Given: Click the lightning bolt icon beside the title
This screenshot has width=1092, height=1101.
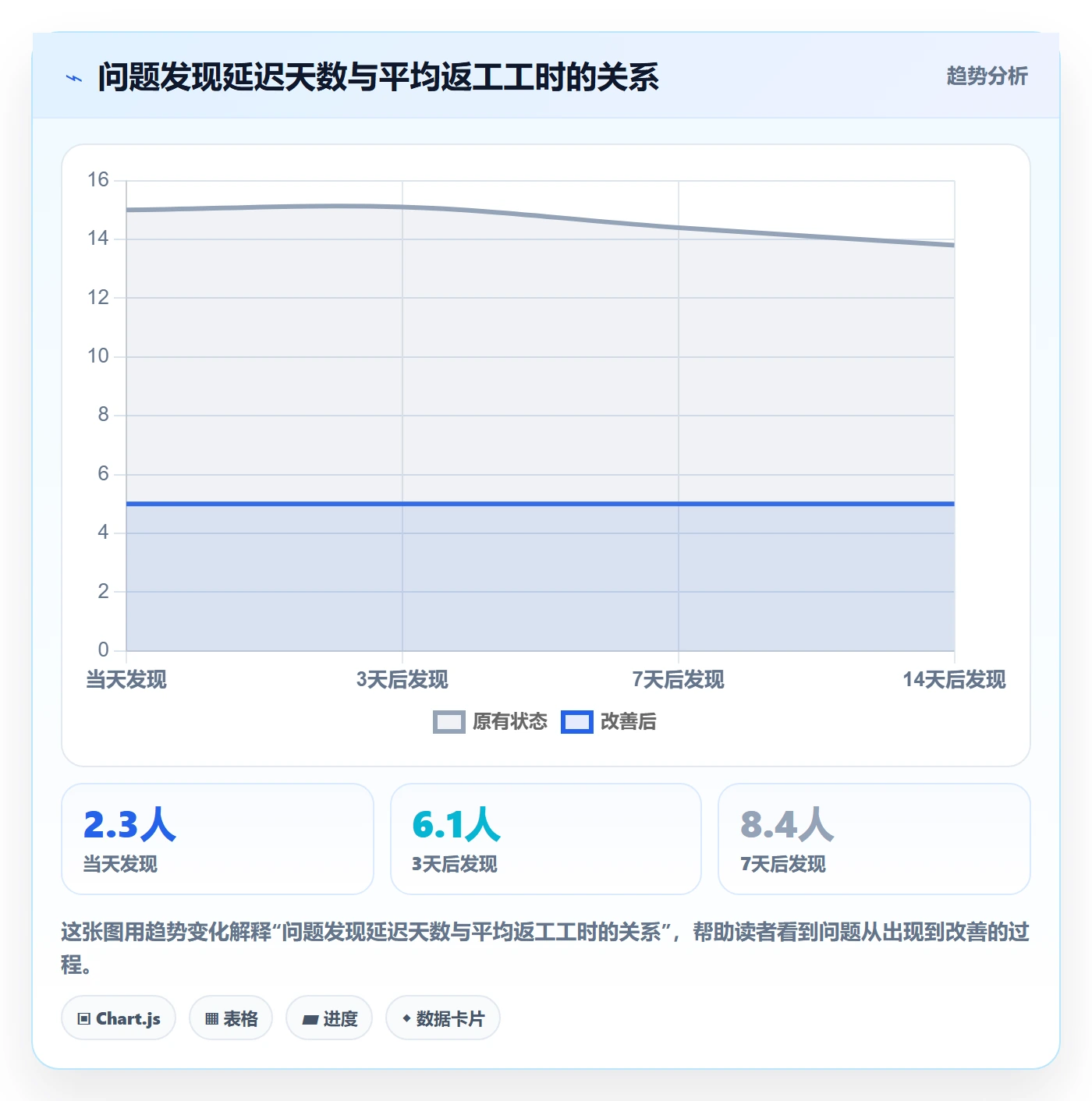Looking at the screenshot, I should point(74,78).
